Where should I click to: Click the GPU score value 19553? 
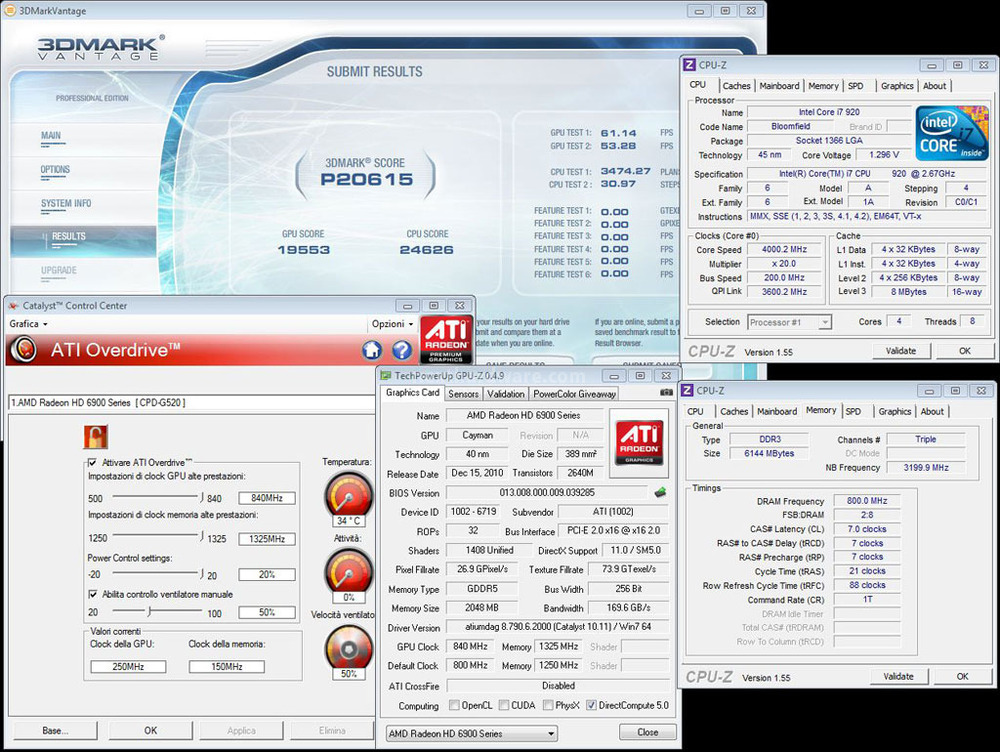pyautogui.click(x=304, y=249)
